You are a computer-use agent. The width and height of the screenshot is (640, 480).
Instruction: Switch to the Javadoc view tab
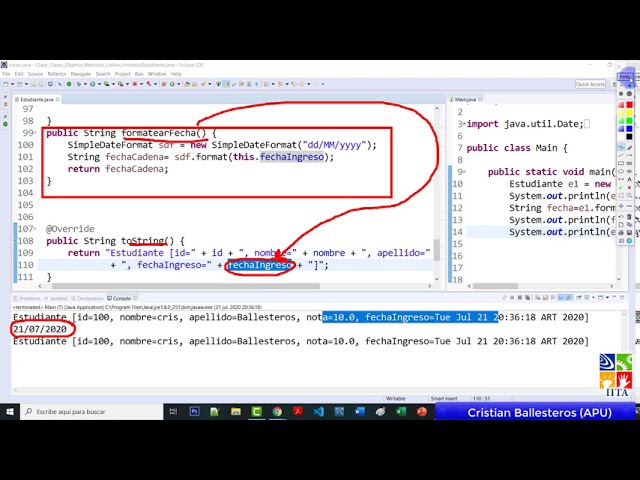coord(56,298)
